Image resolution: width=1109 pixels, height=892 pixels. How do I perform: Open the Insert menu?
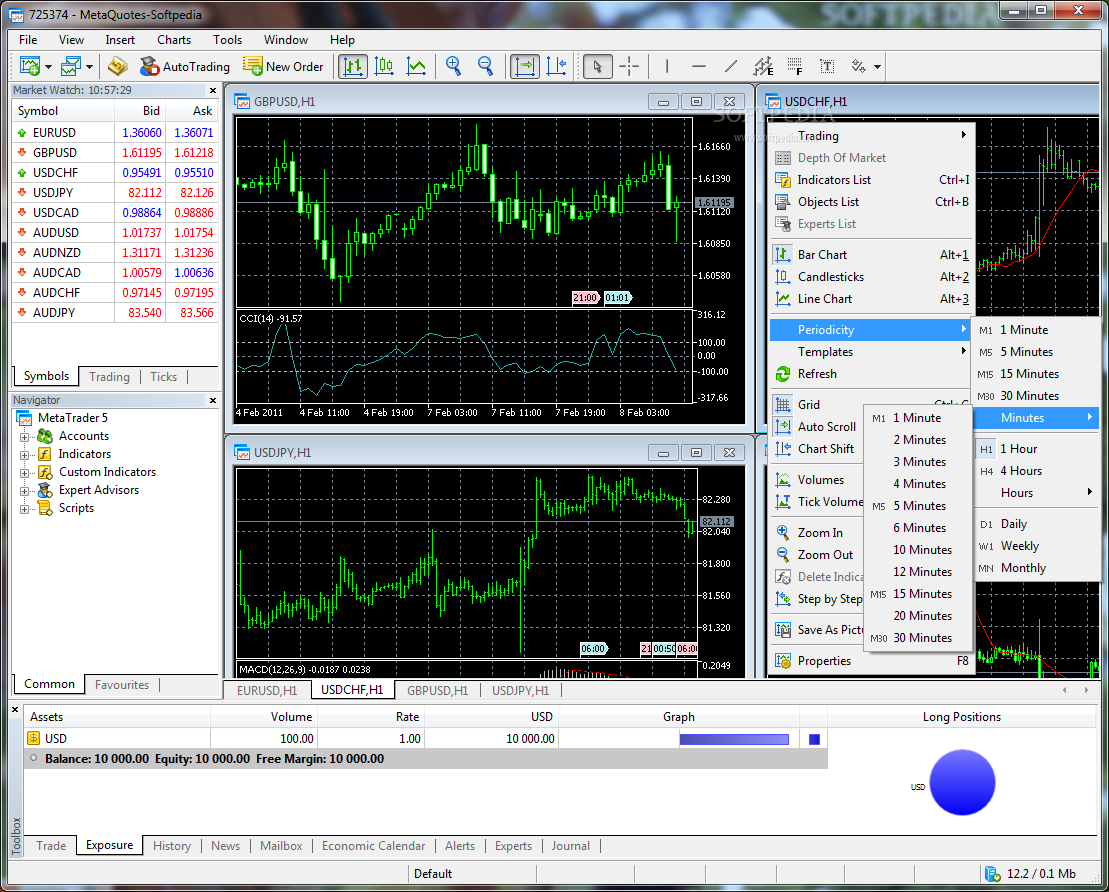(120, 40)
